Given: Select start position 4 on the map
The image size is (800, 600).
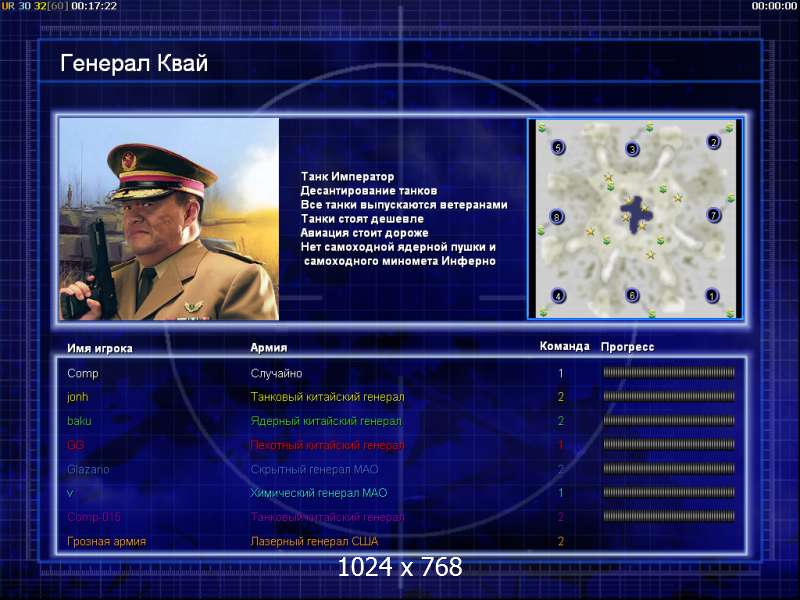Looking at the screenshot, I should [x=558, y=295].
